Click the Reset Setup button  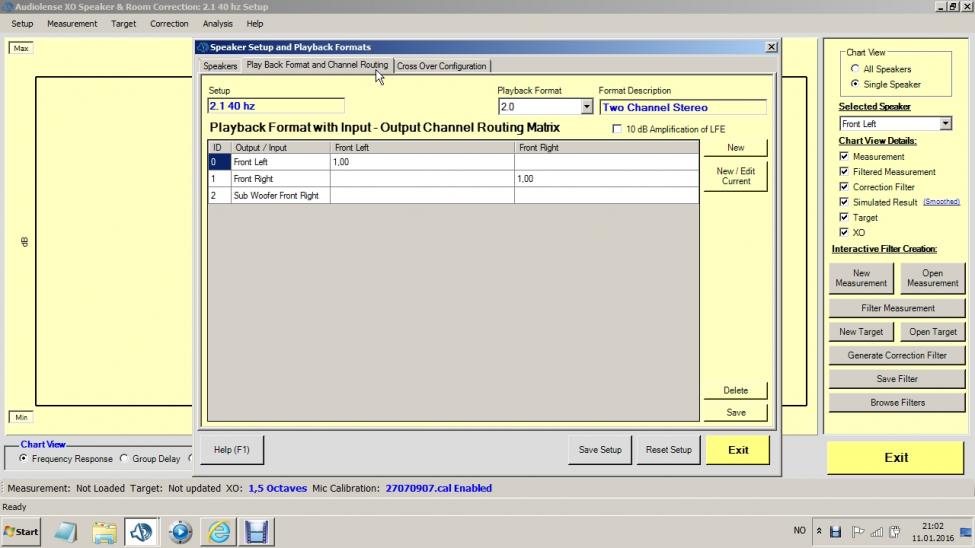click(668, 449)
